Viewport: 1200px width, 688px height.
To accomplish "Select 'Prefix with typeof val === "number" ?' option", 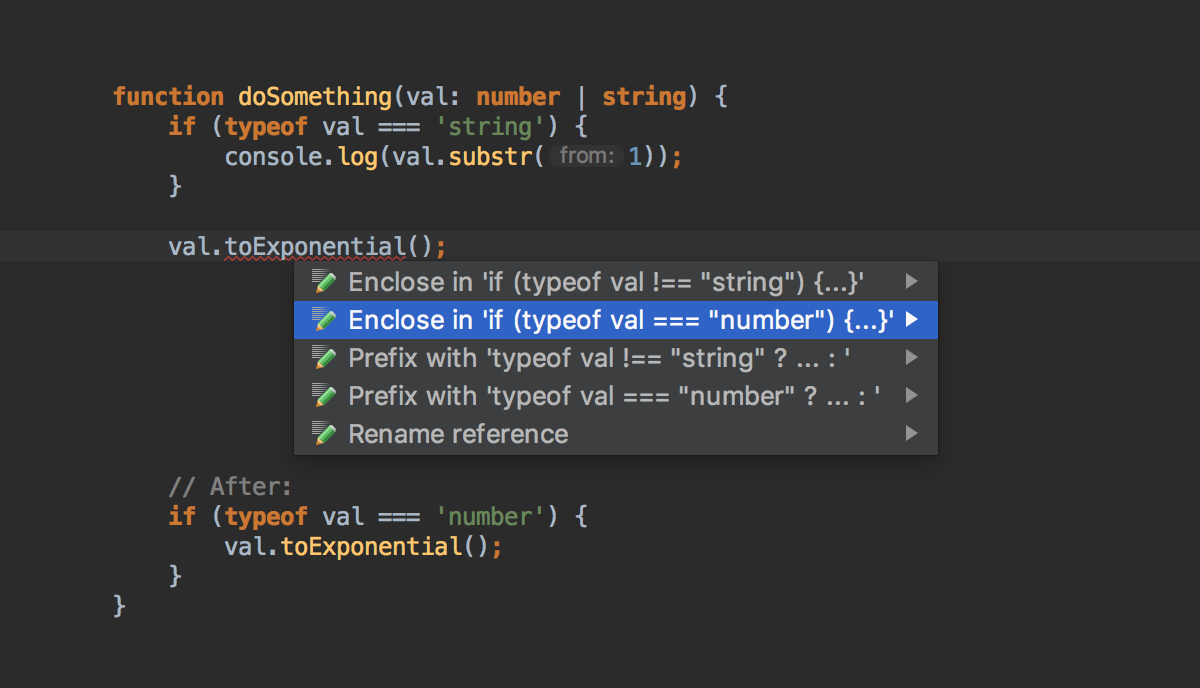I will [616, 396].
